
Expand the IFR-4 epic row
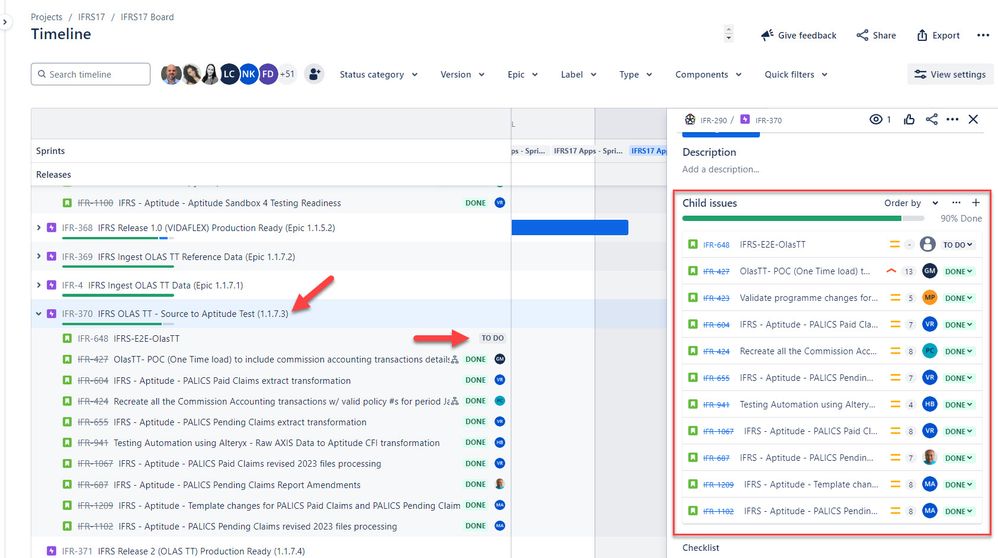click(39, 285)
